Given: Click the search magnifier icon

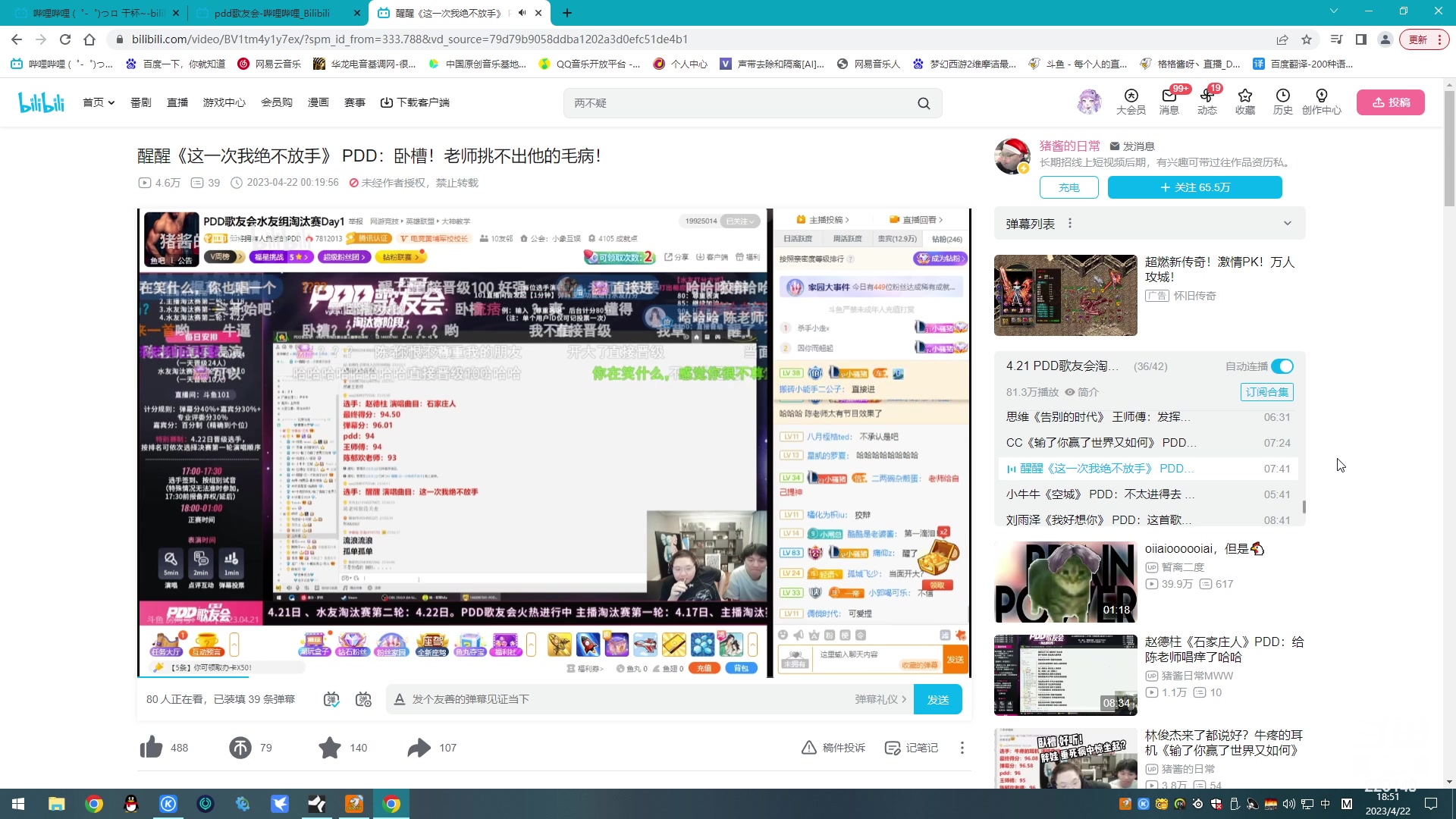Looking at the screenshot, I should pos(924,103).
